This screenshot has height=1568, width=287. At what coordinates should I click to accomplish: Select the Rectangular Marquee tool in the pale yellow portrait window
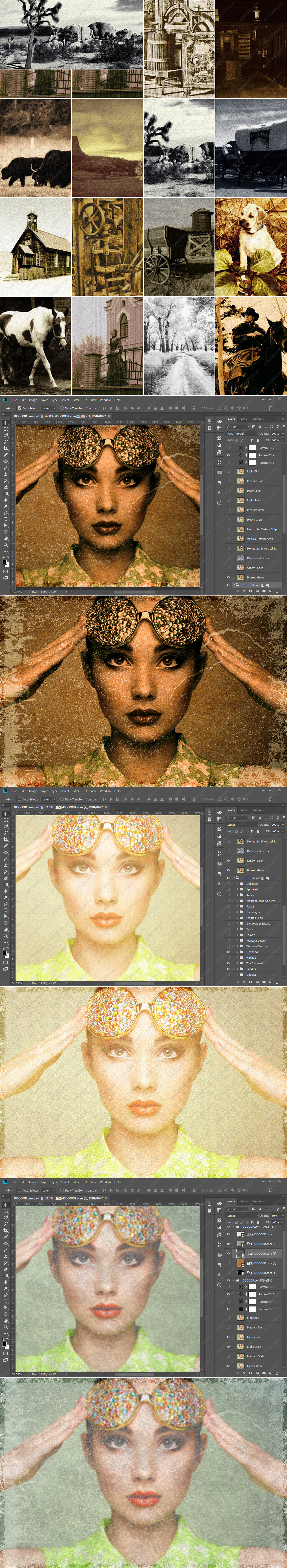point(5,820)
